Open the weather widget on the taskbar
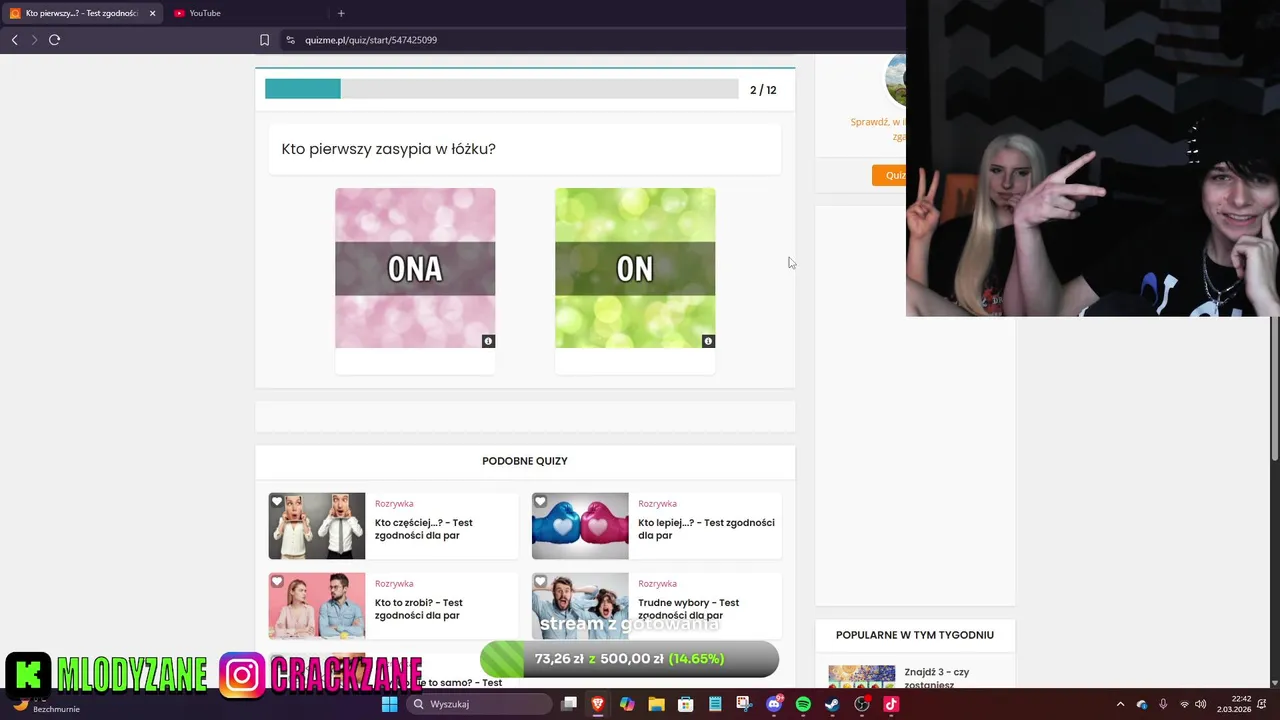1280x720 pixels. click(45, 704)
